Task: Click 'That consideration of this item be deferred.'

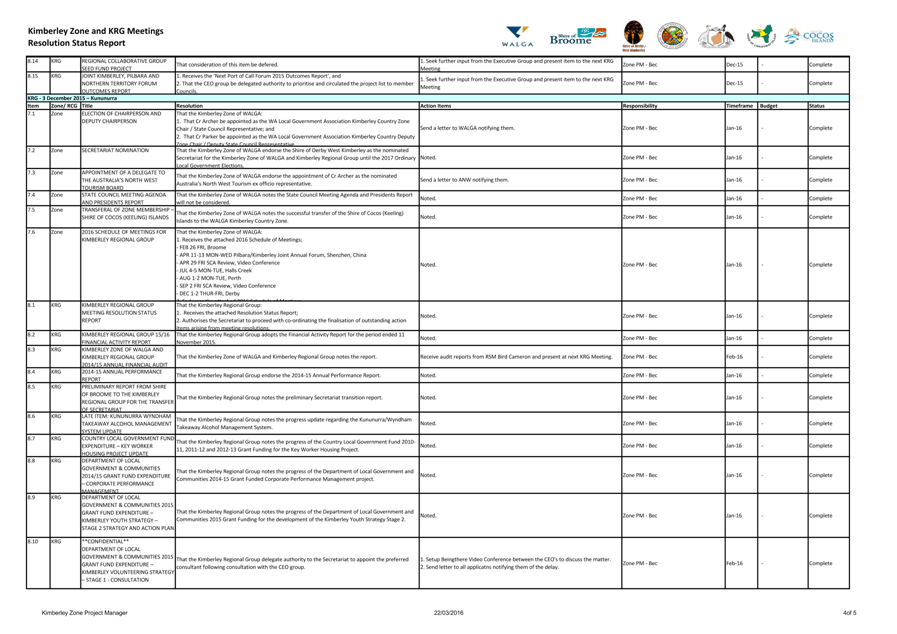Action: tap(227, 65)
